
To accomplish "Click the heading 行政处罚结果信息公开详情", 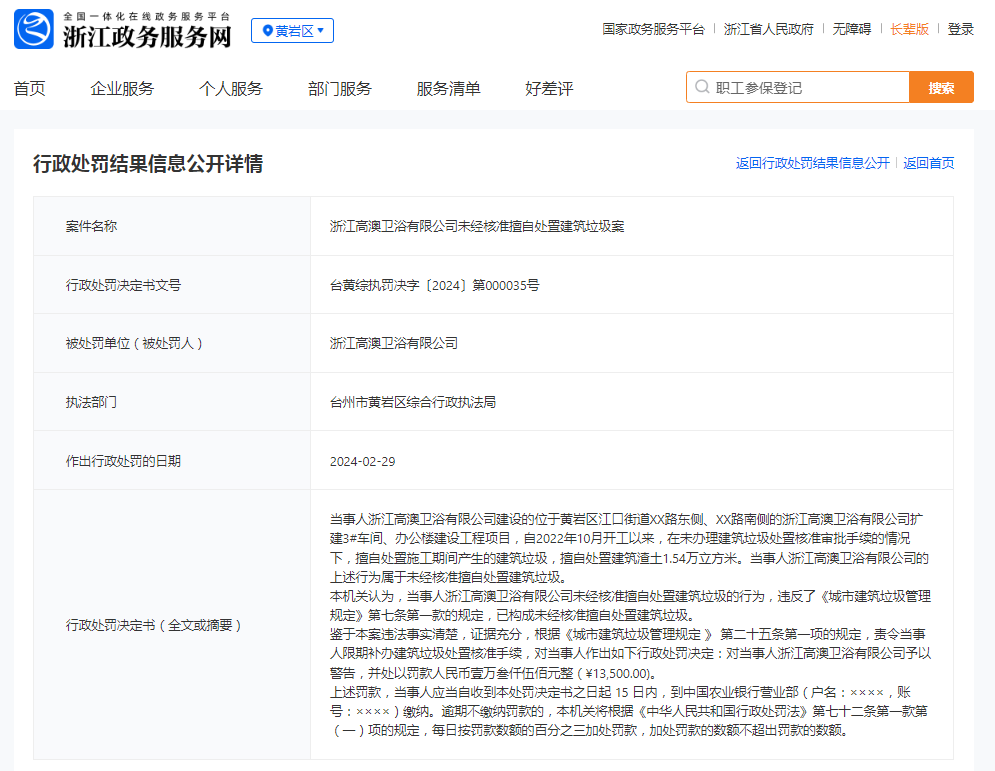I will (148, 164).
